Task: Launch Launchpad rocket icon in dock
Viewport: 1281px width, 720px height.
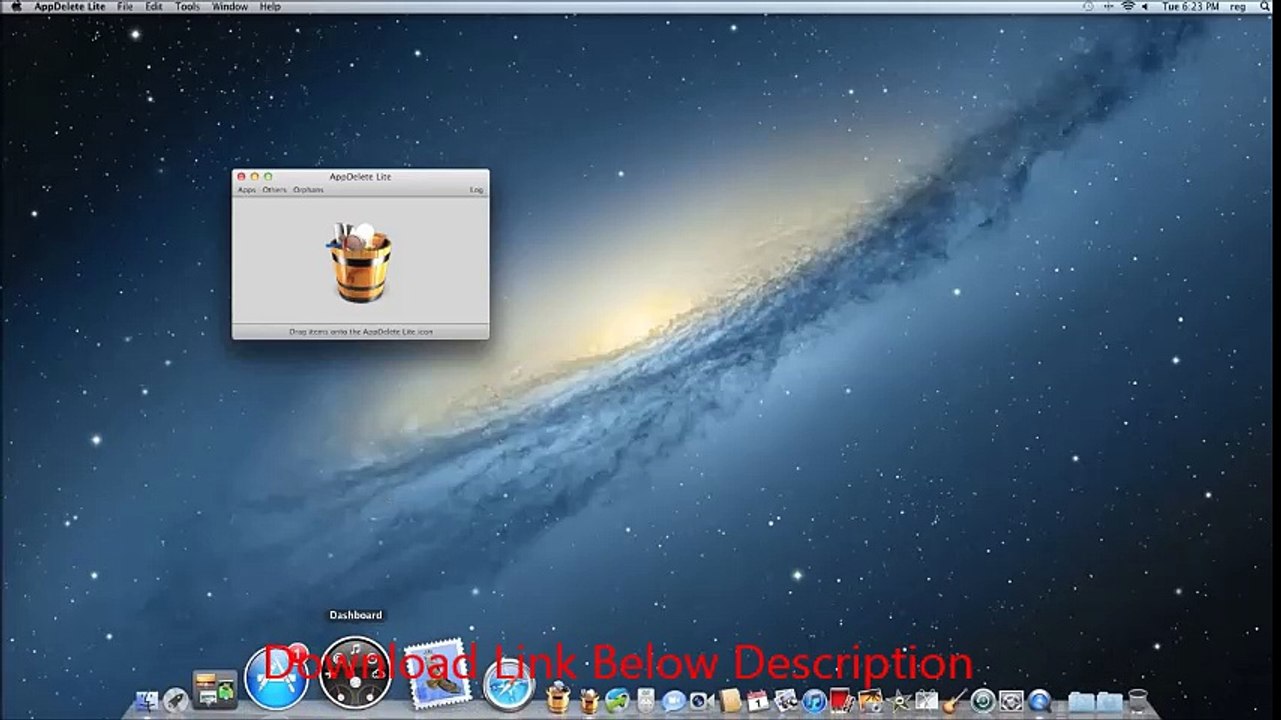Action: 176,701
